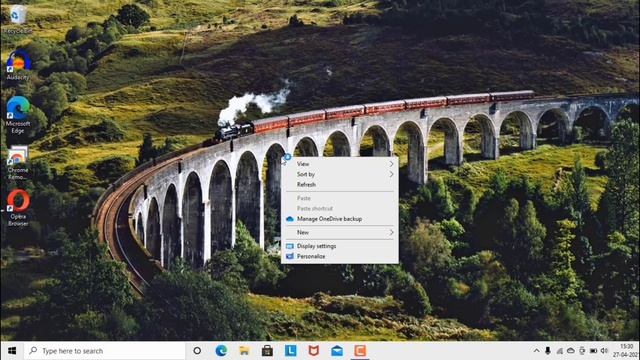This screenshot has width=640, height=360.
Task: Open McAfee from the taskbar
Action: pyautogui.click(x=313, y=351)
